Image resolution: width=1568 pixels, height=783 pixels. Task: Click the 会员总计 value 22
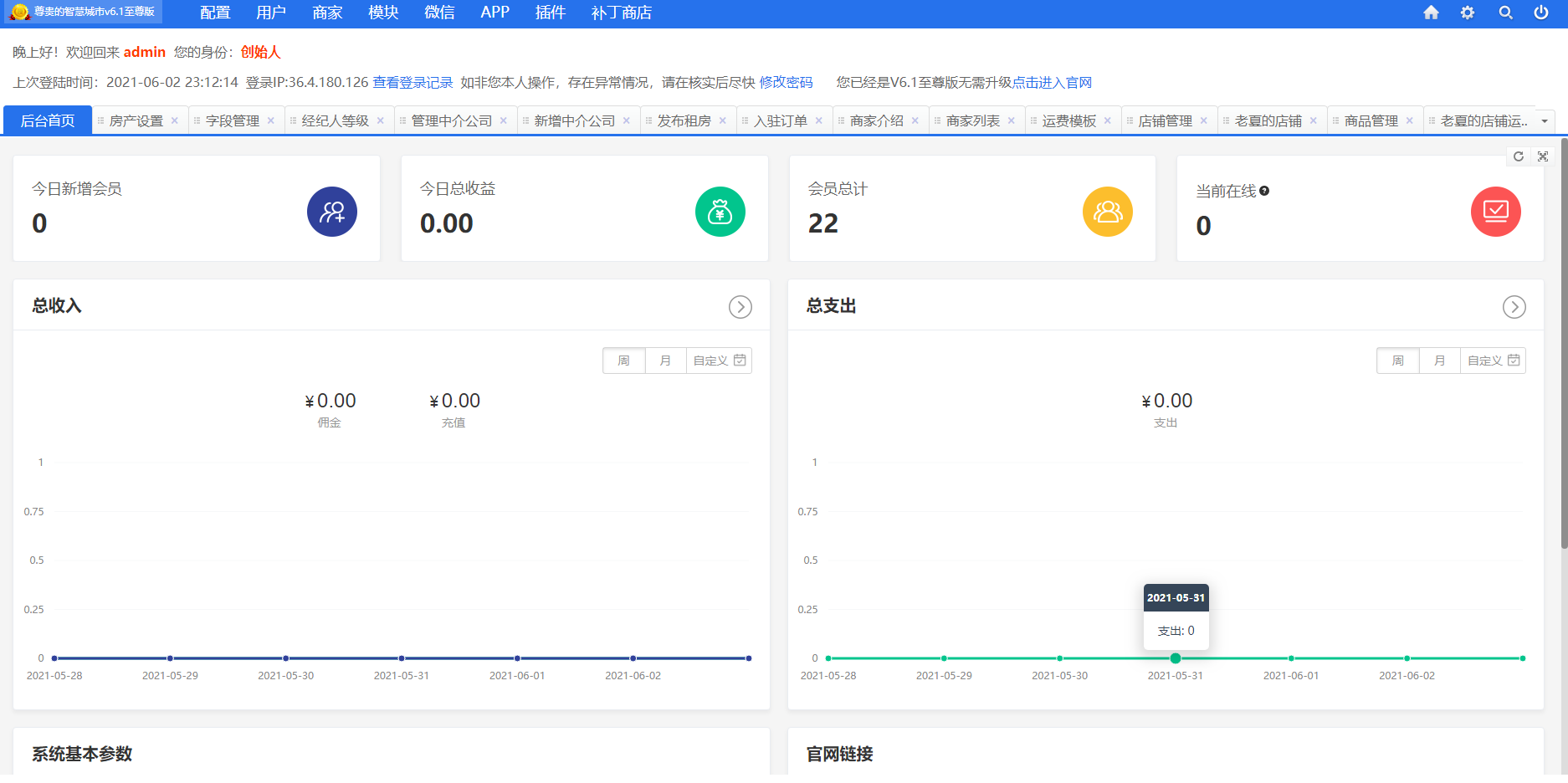click(x=823, y=223)
